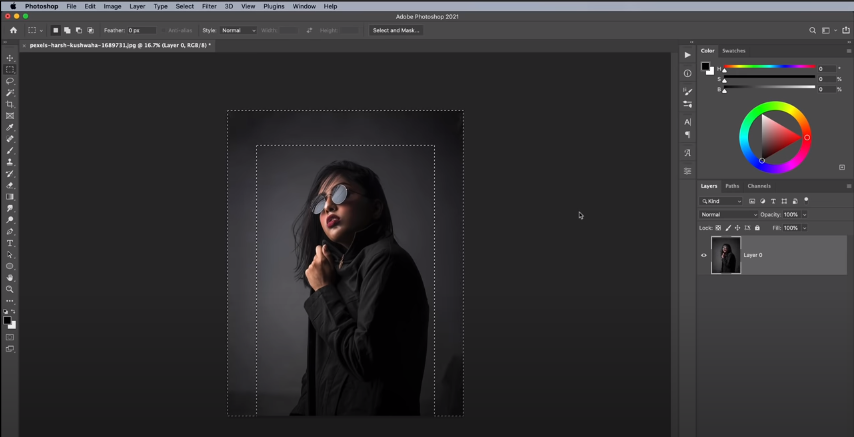
Task: Pick the Eyedropper tool
Action: pyautogui.click(x=10, y=127)
